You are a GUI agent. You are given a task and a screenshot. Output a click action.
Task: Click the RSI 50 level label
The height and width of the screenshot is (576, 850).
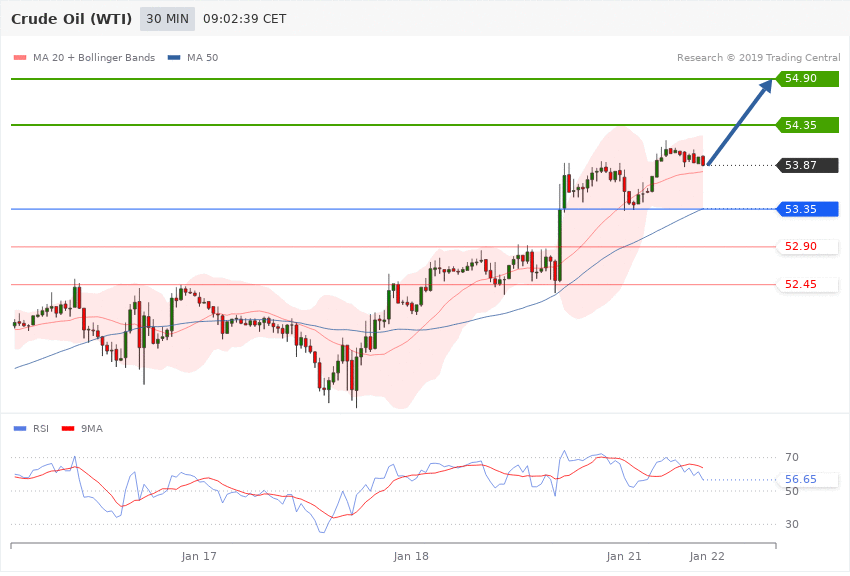pyautogui.click(x=791, y=491)
